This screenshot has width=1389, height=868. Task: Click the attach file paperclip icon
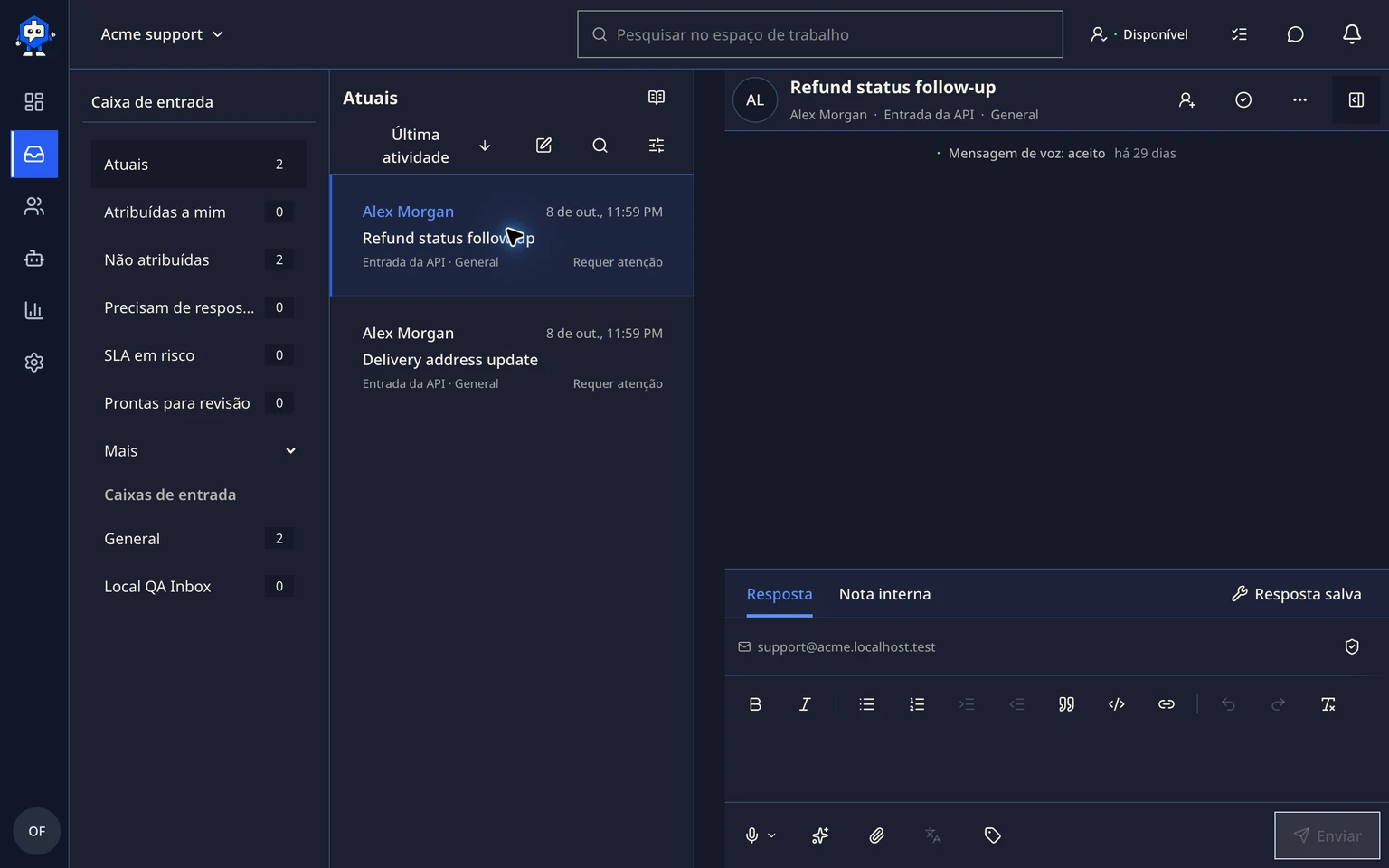pos(876,835)
